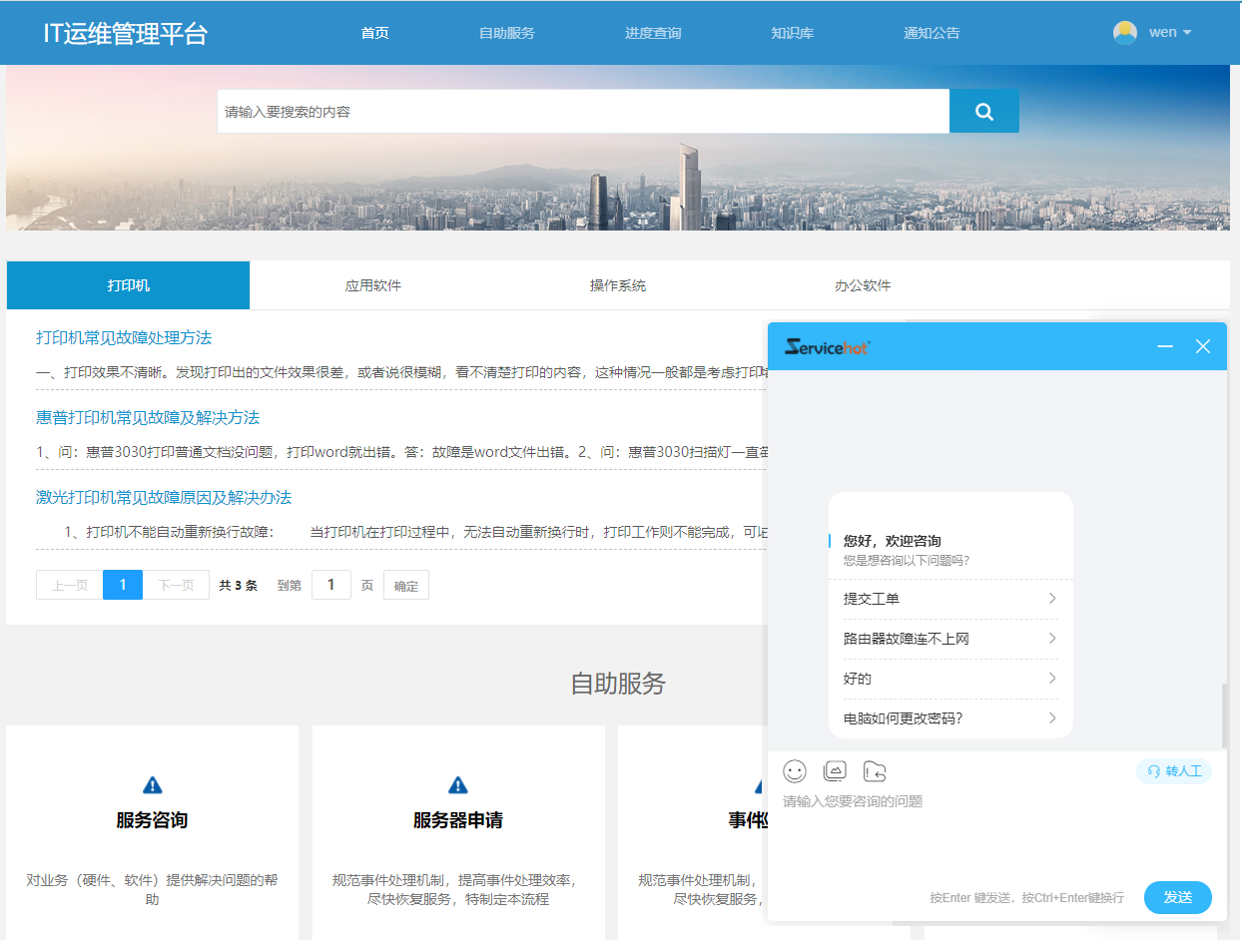Click the search input field
This screenshot has height=952, width=1242.
[584, 111]
